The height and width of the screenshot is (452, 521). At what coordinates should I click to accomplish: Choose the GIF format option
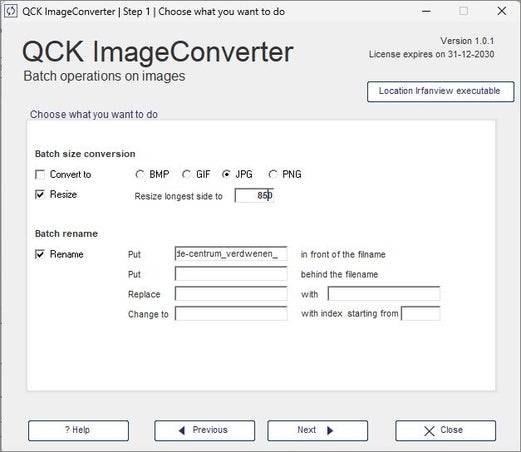point(186,174)
